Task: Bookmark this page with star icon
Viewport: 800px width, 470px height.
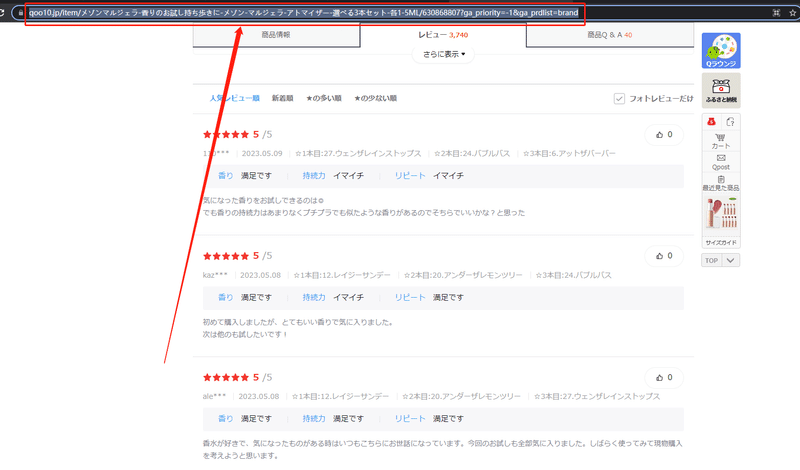Action: click(792, 13)
